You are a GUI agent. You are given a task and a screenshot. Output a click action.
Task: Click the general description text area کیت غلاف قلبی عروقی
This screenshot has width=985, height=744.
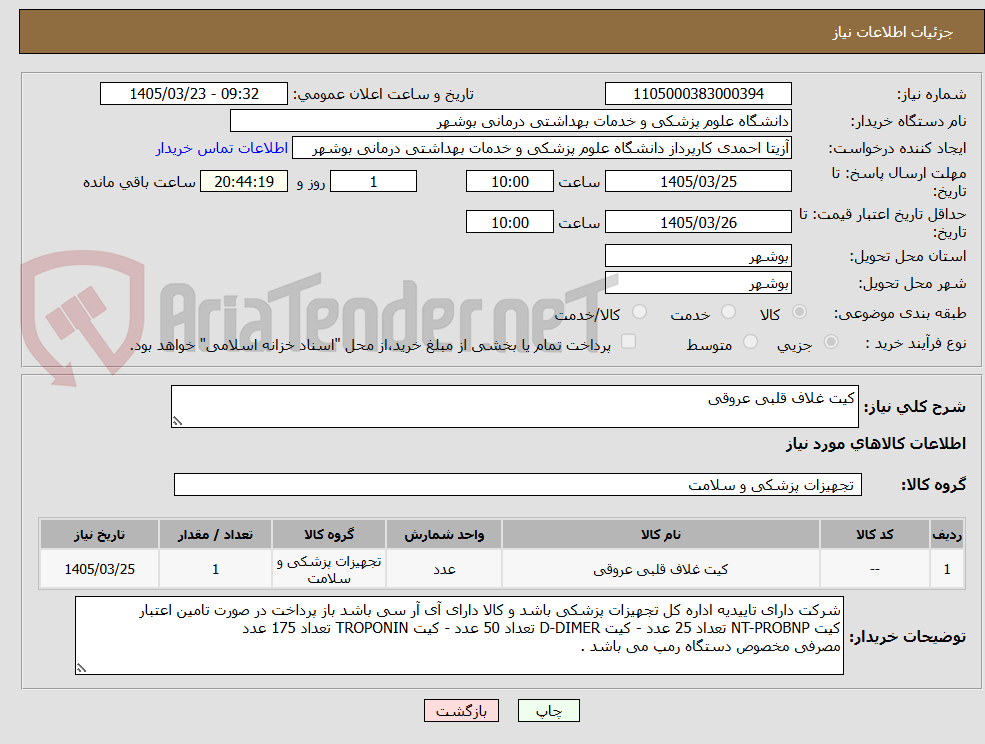pyautogui.click(x=514, y=407)
